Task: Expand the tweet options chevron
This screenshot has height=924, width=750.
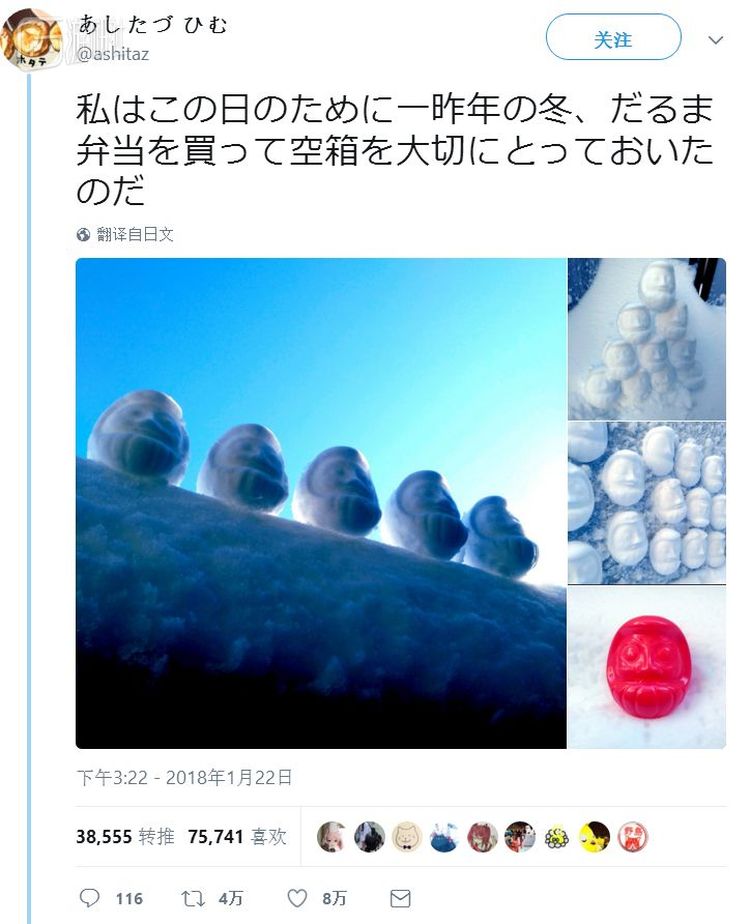Action: pos(715,40)
